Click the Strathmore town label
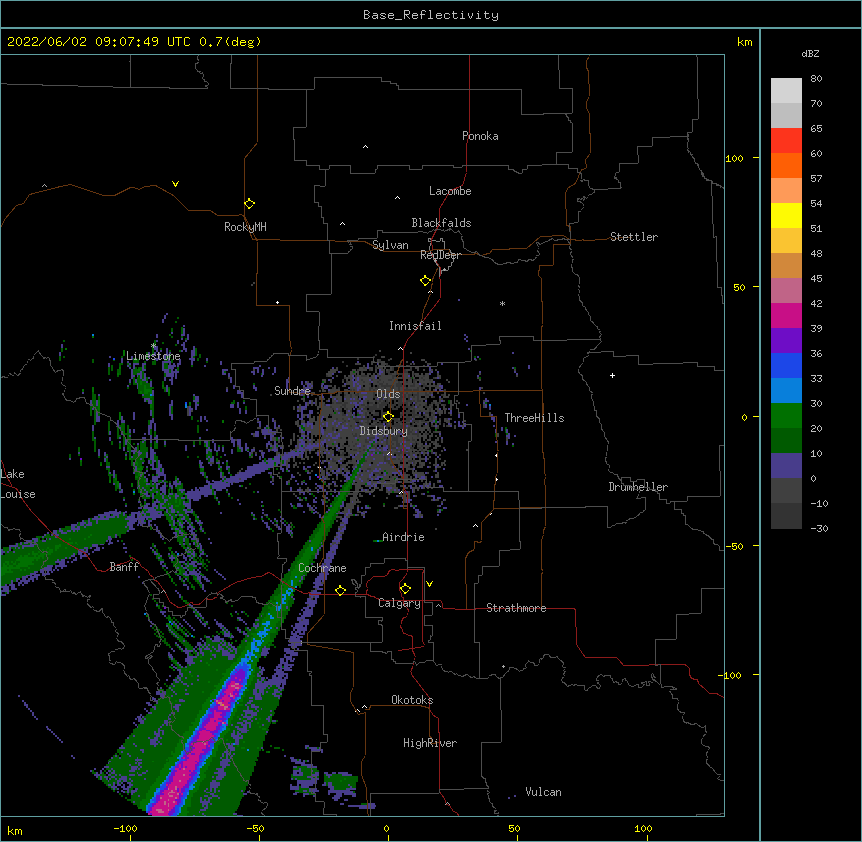862x842 pixels. pos(516,608)
